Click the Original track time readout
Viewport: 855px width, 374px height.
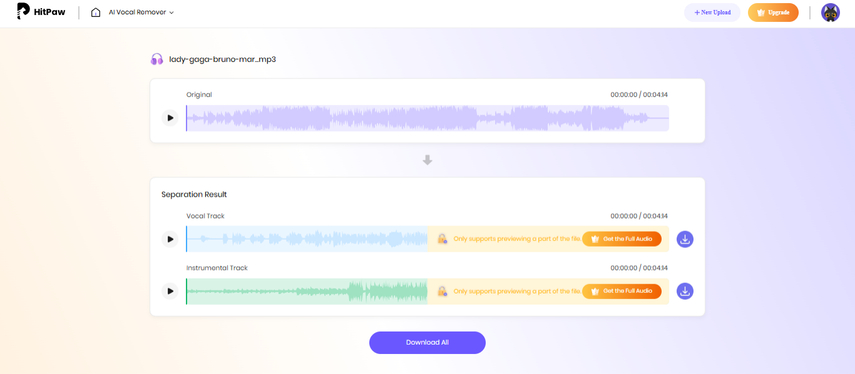[639, 95]
